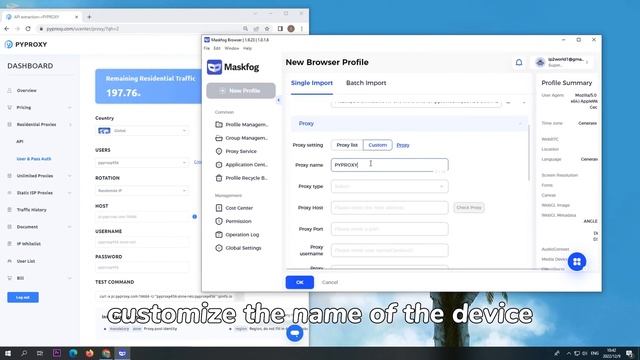Collapse the Maskfog sidebar with arrow handle
Viewport: 640px width, 360px height.
[278, 100]
